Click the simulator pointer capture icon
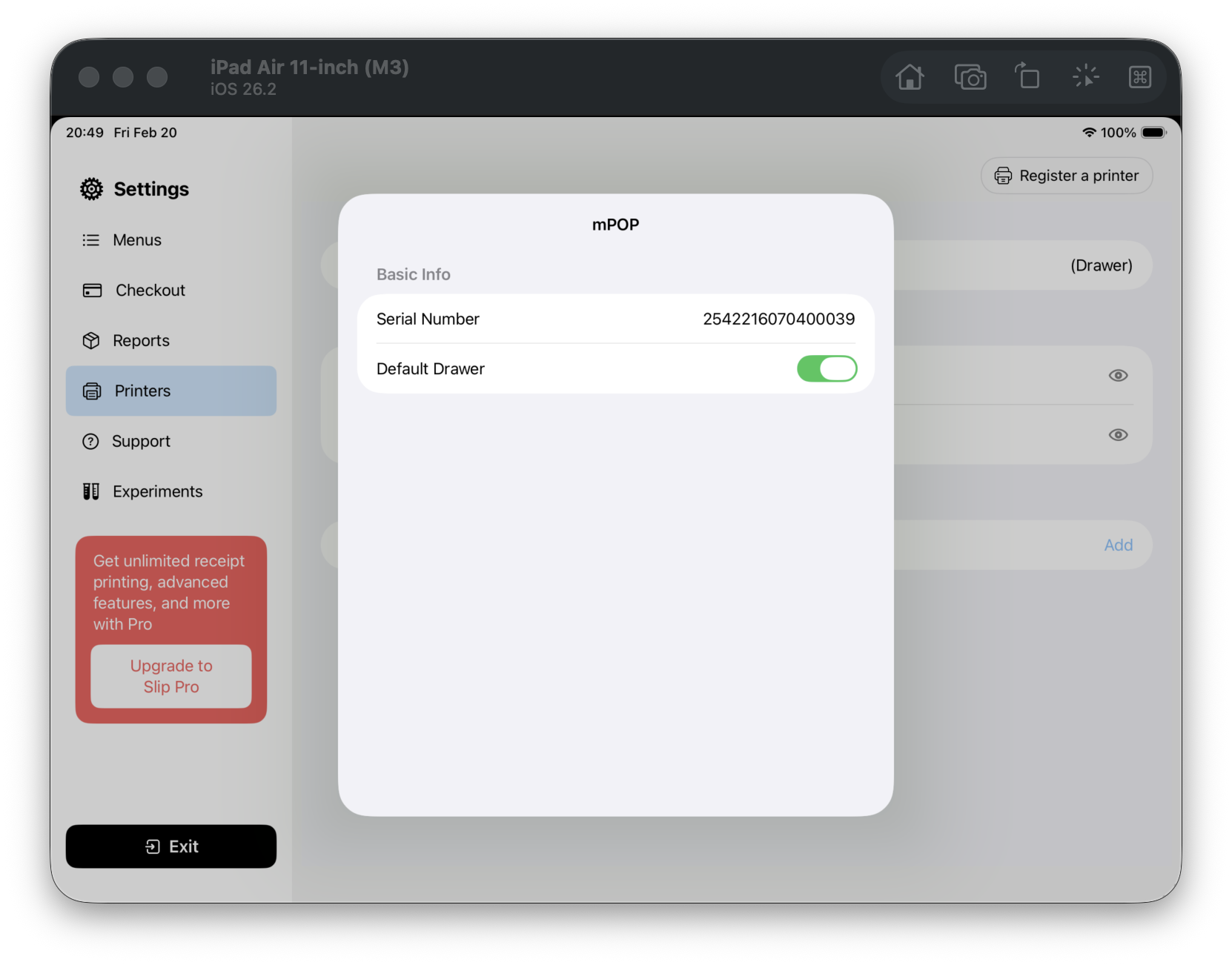The image size is (1232, 965). tap(1085, 76)
